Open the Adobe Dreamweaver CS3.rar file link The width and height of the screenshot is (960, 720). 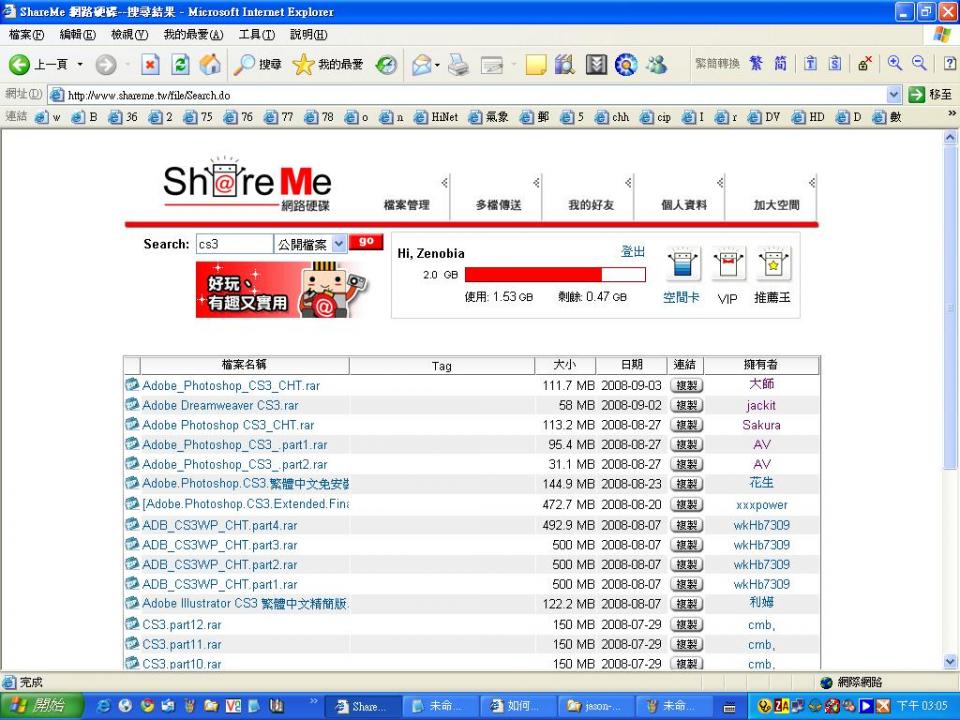pos(220,405)
